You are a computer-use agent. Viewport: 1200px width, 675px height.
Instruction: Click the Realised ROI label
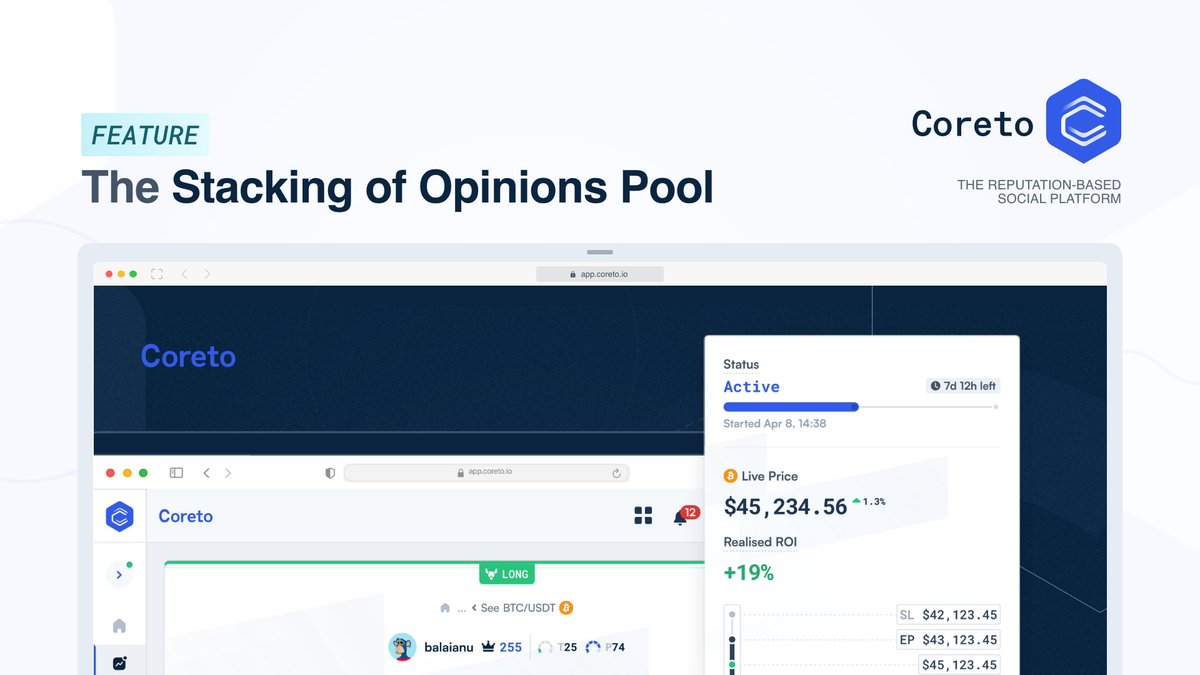pos(760,542)
